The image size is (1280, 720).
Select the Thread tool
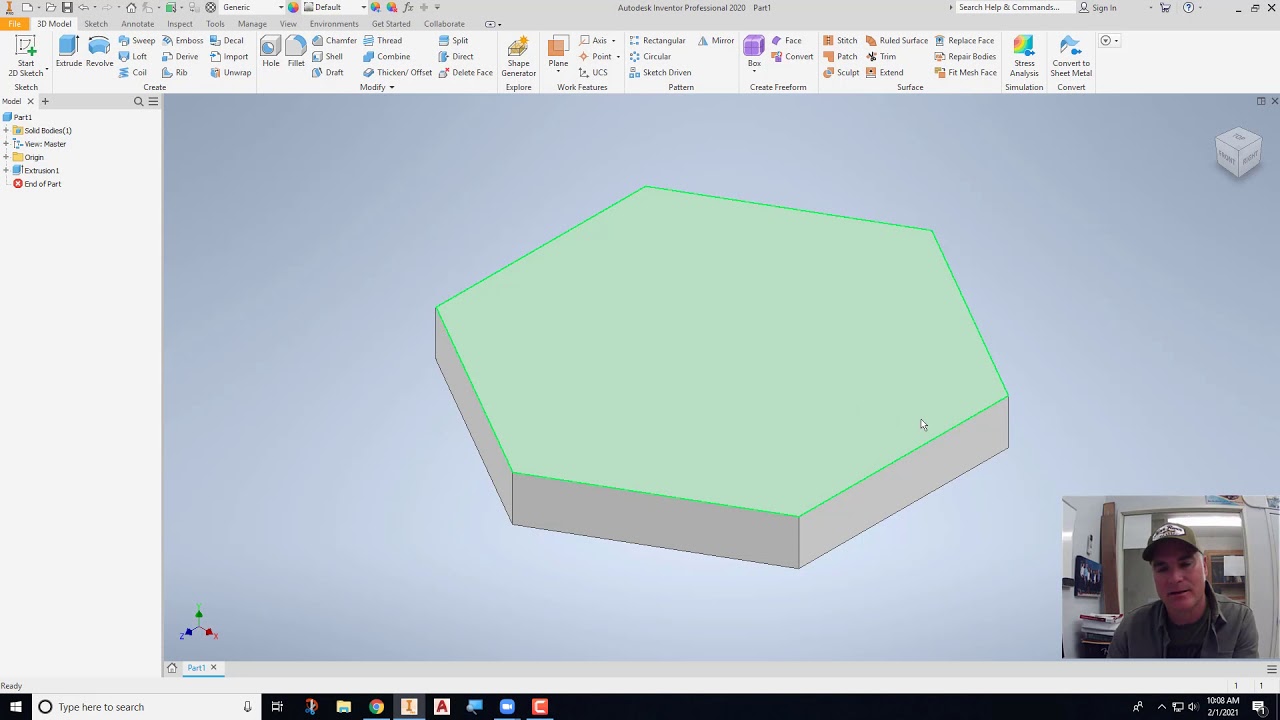click(383, 41)
